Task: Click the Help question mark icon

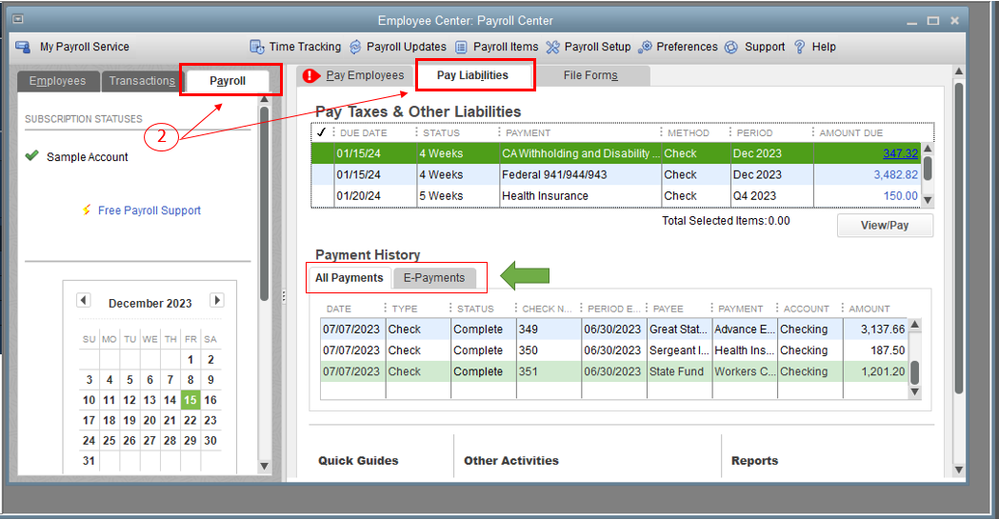Action: point(800,47)
